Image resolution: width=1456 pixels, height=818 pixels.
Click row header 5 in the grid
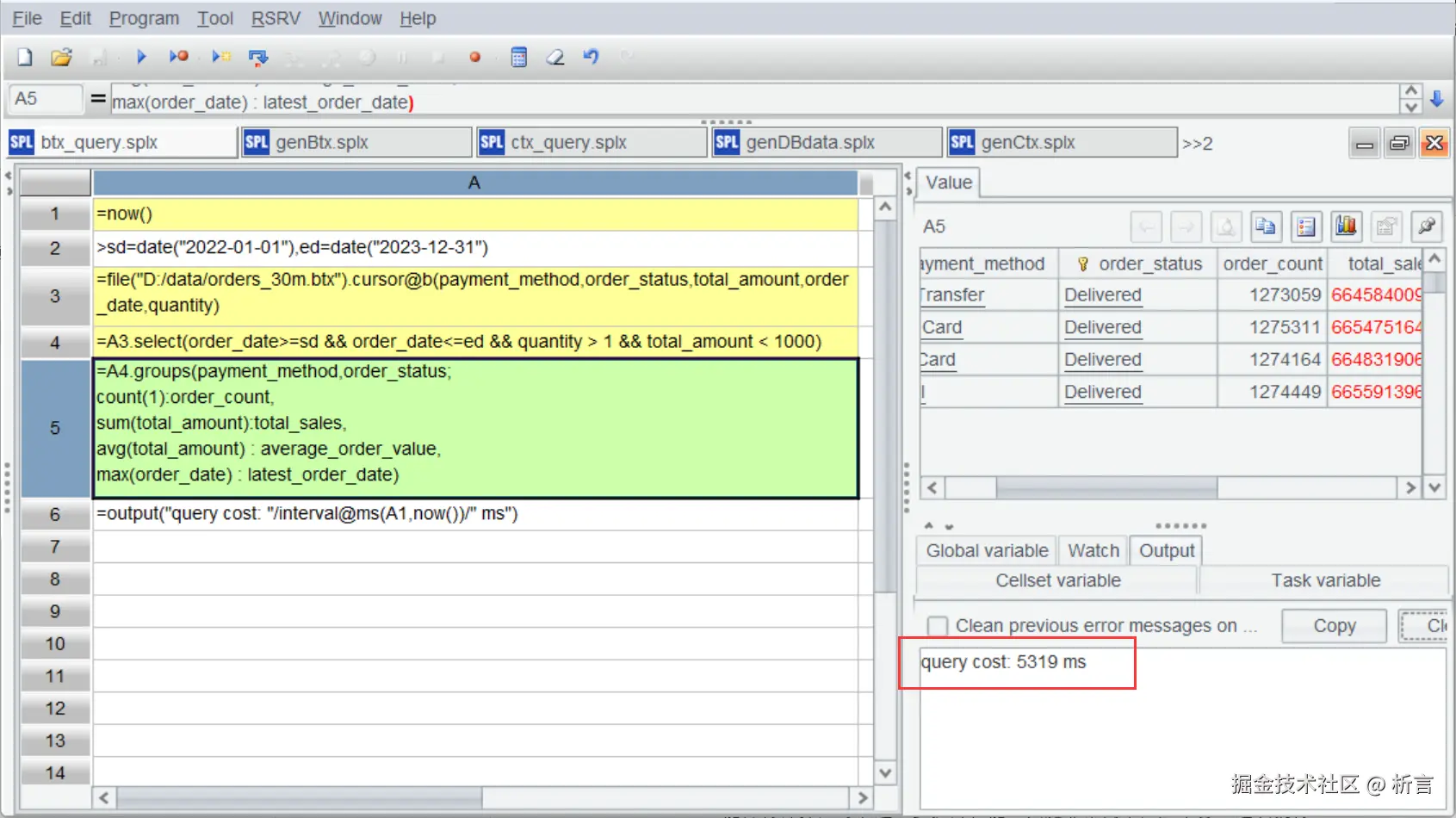pyautogui.click(x=55, y=429)
